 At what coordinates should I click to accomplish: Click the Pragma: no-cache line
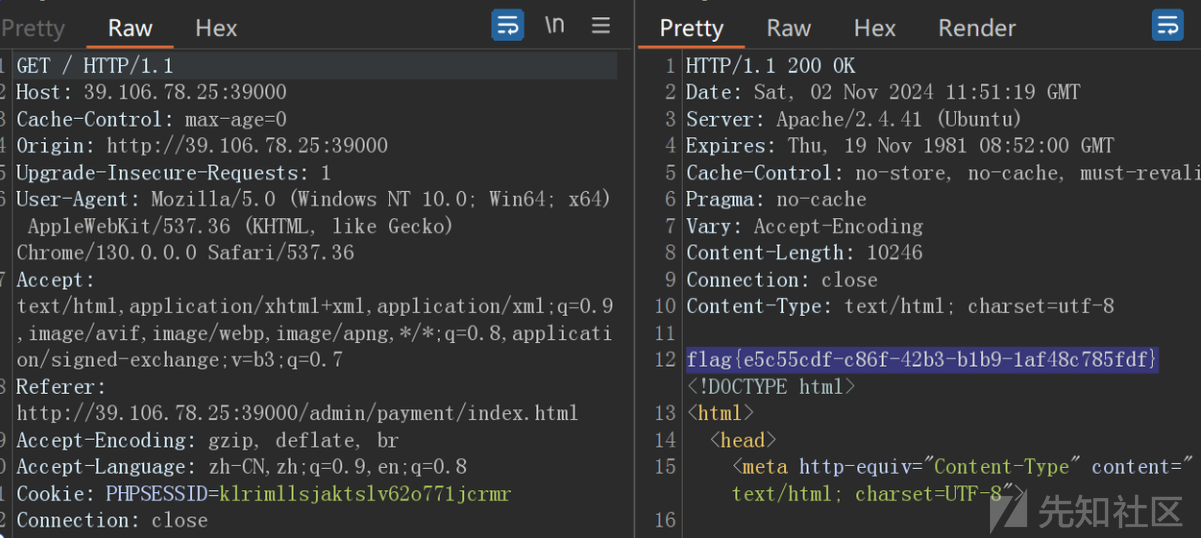click(x=776, y=199)
